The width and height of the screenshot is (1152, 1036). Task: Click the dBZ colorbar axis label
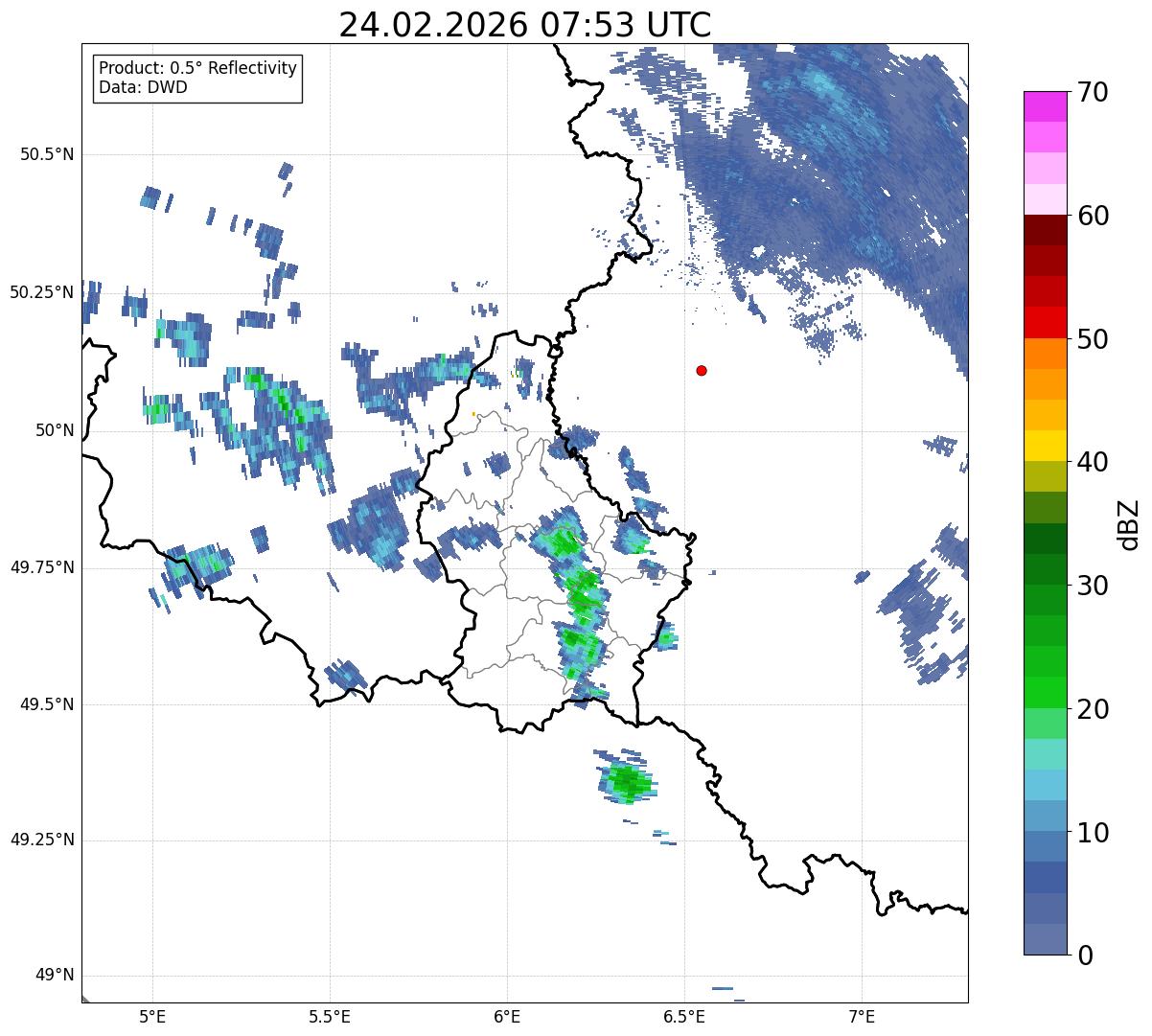coord(1129,523)
